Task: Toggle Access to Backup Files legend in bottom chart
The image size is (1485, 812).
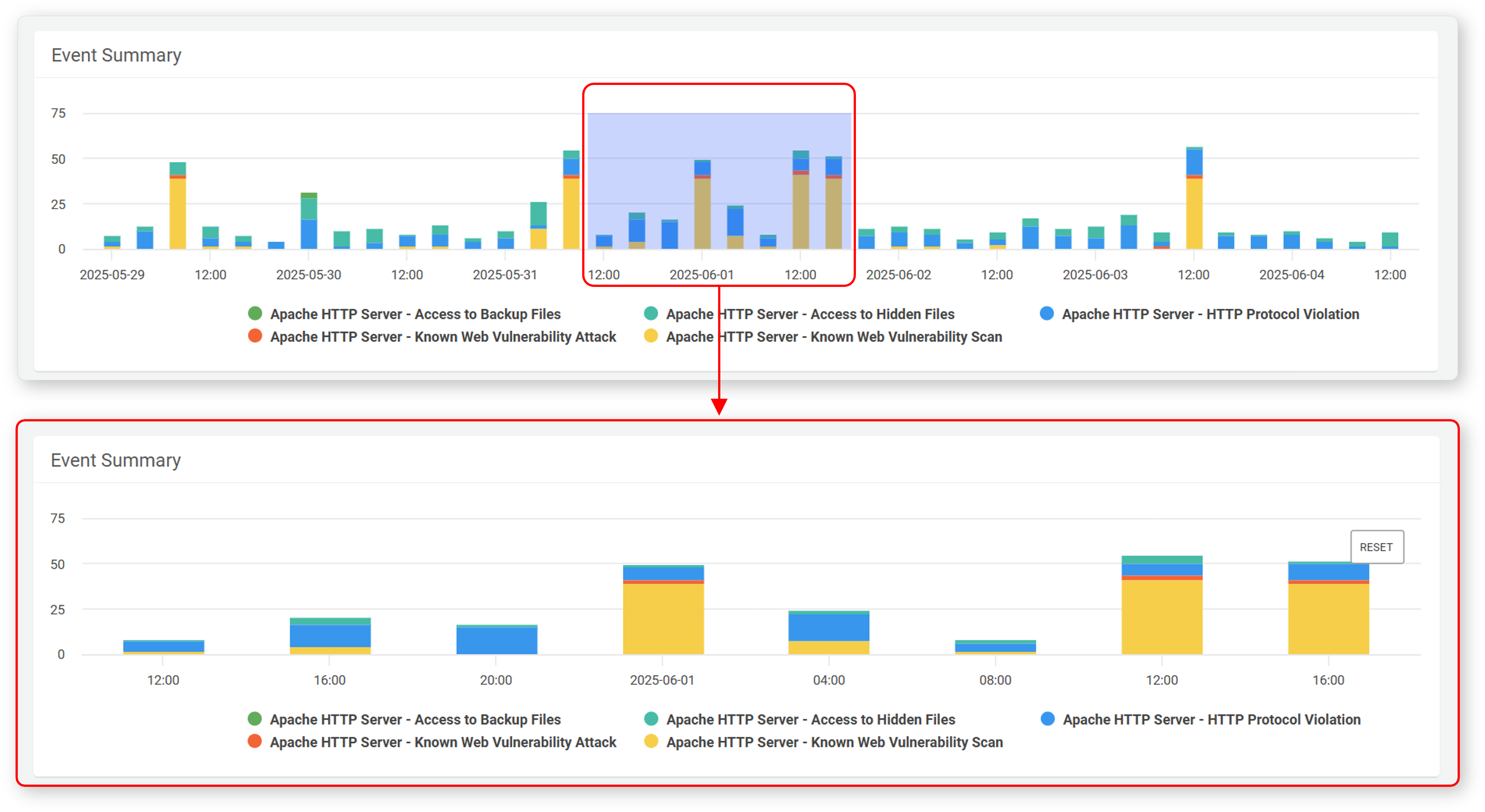Action: [404, 719]
